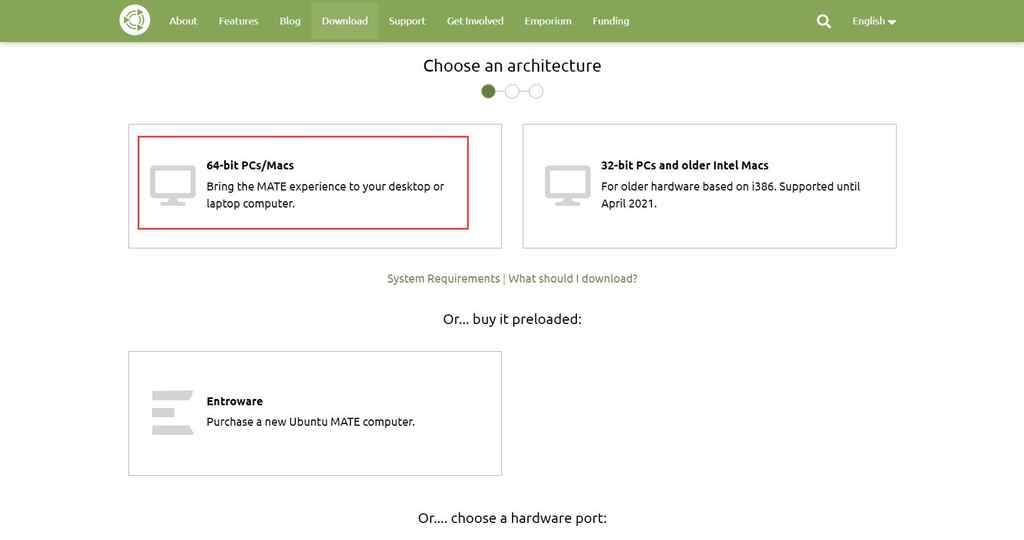1024x540 pixels.
Task: Open the Features menu item
Action: click(x=238, y=21)
